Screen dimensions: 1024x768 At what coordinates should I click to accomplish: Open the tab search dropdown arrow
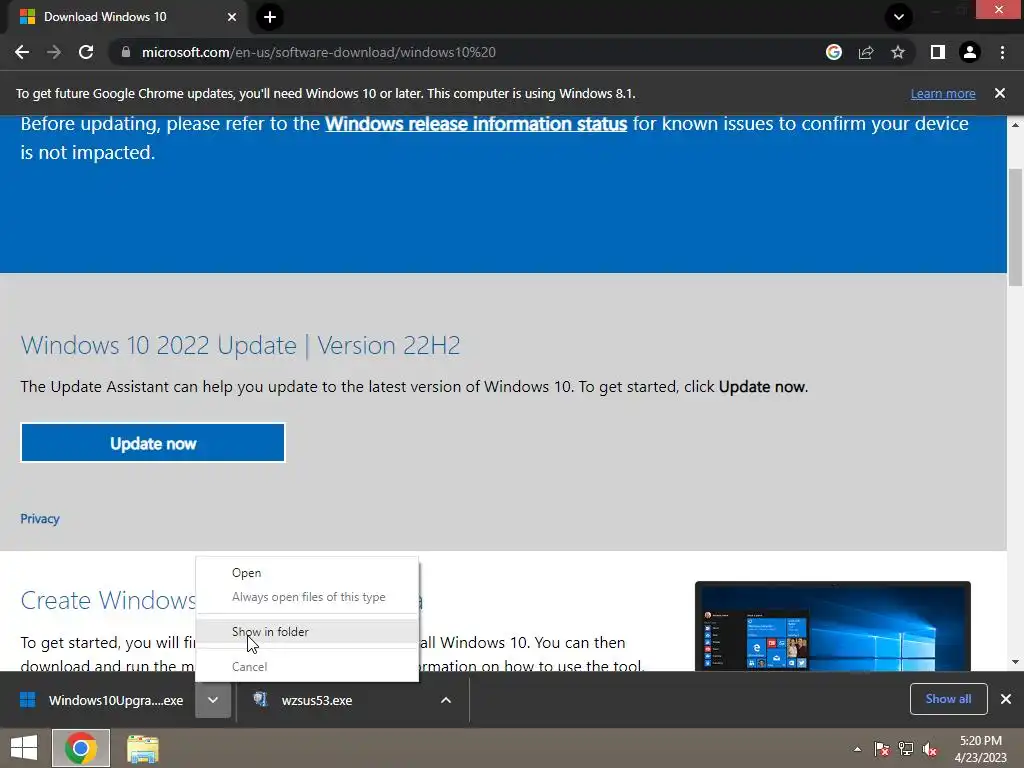click(x=899, y=17)
